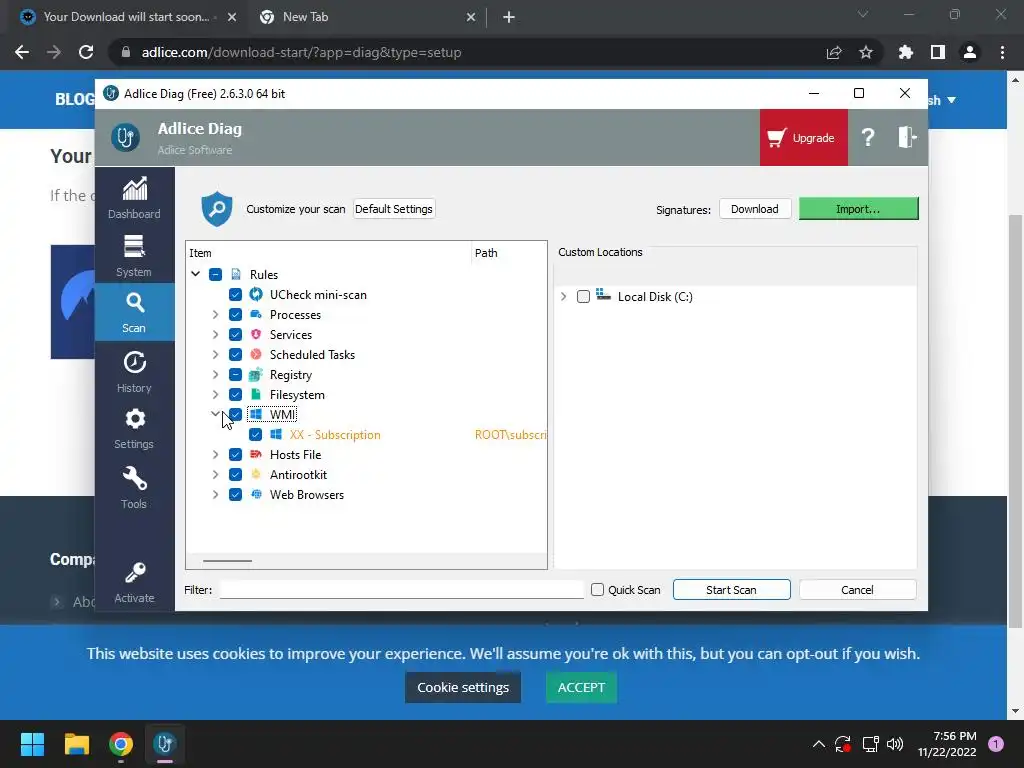Viewport: 1024px width, 768px height.
Task: Click the Cancel button
Action: point(857,590)
